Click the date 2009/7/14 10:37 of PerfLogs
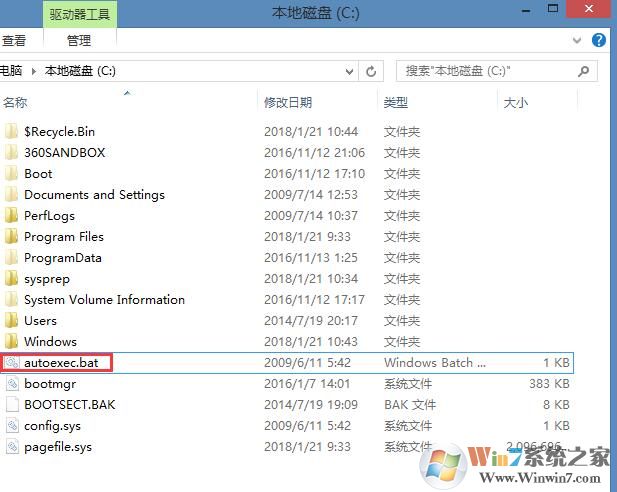The width and height of the screenshot is (617, 492). click(311, 216)
